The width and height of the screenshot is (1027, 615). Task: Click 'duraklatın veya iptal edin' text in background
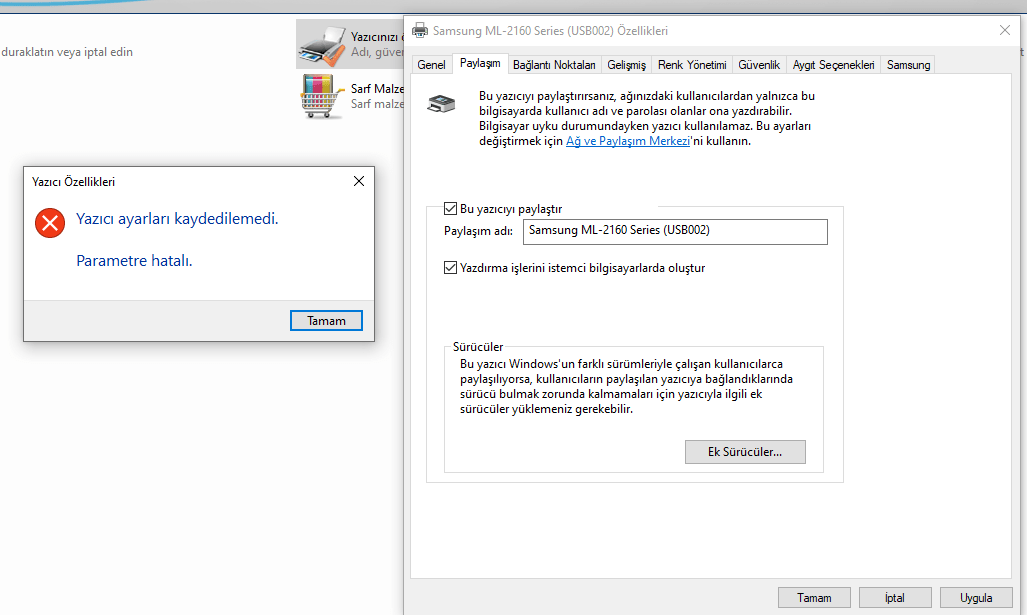coord(67,52)
